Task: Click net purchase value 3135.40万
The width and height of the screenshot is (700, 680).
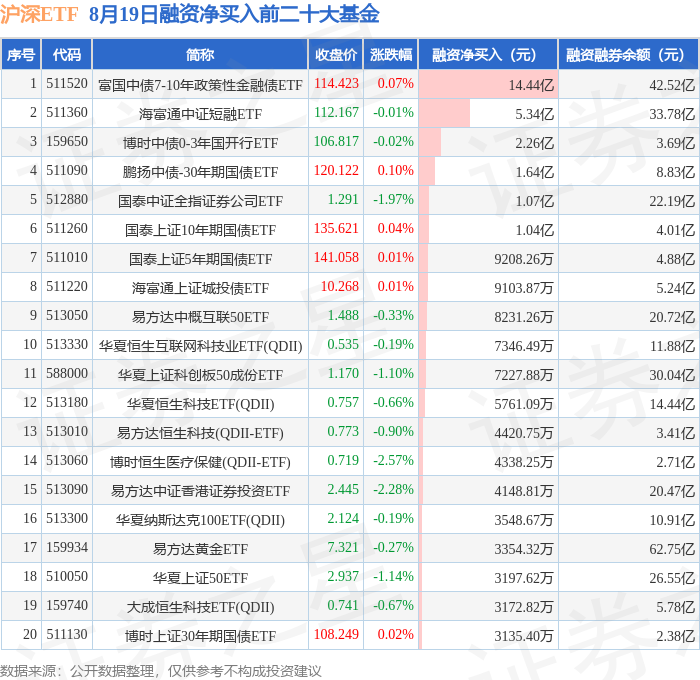Action: [x=524, y=636]
